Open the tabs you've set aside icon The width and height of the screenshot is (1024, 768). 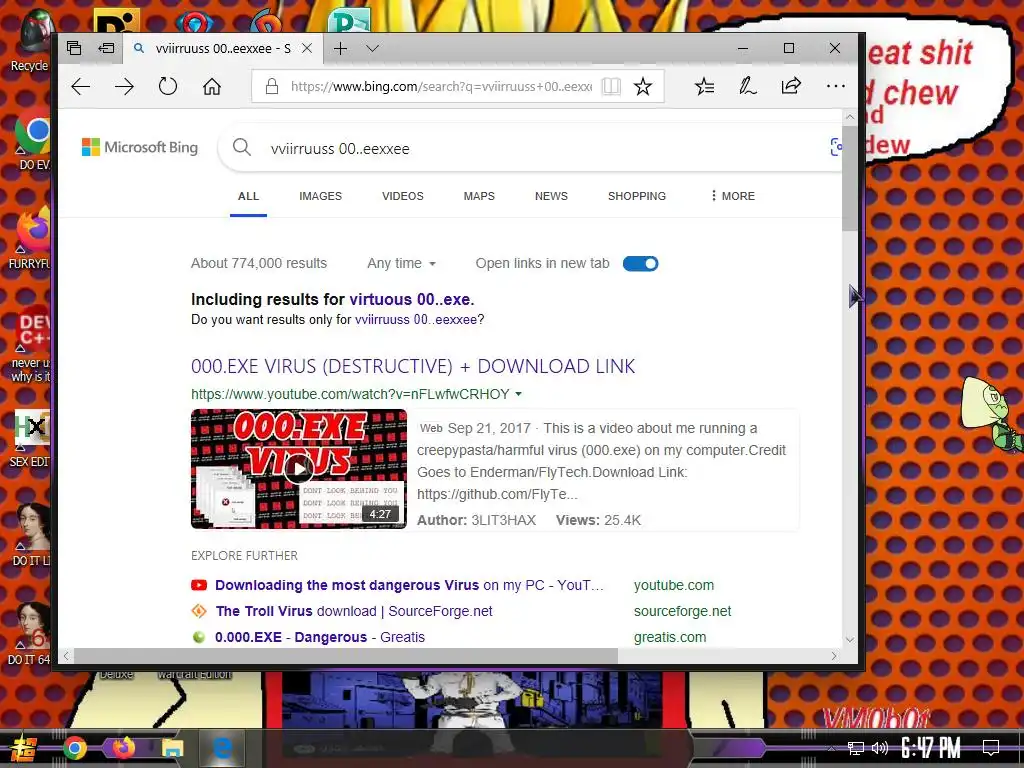(x=74, y=48)
